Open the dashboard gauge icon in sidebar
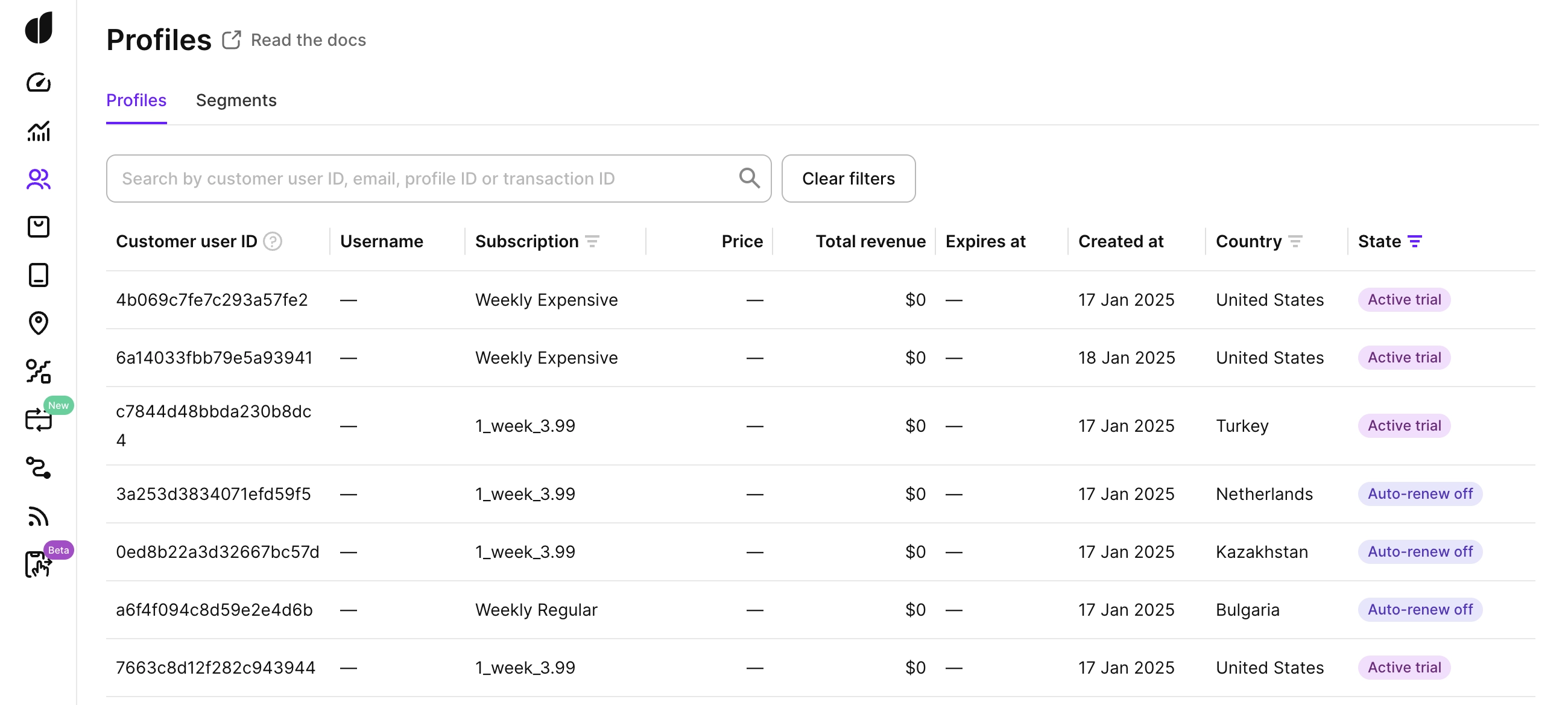Screen dimensions: 1568x705 [39, 82]
